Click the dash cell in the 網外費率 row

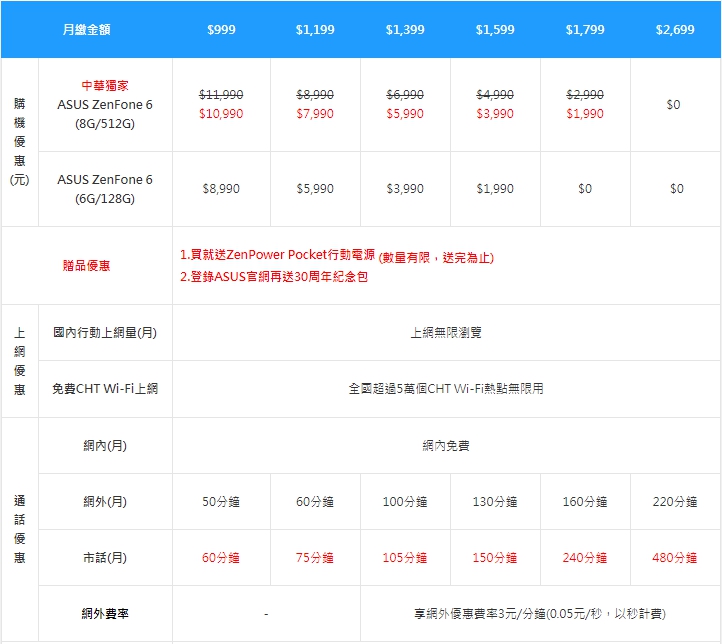(266, 614)
